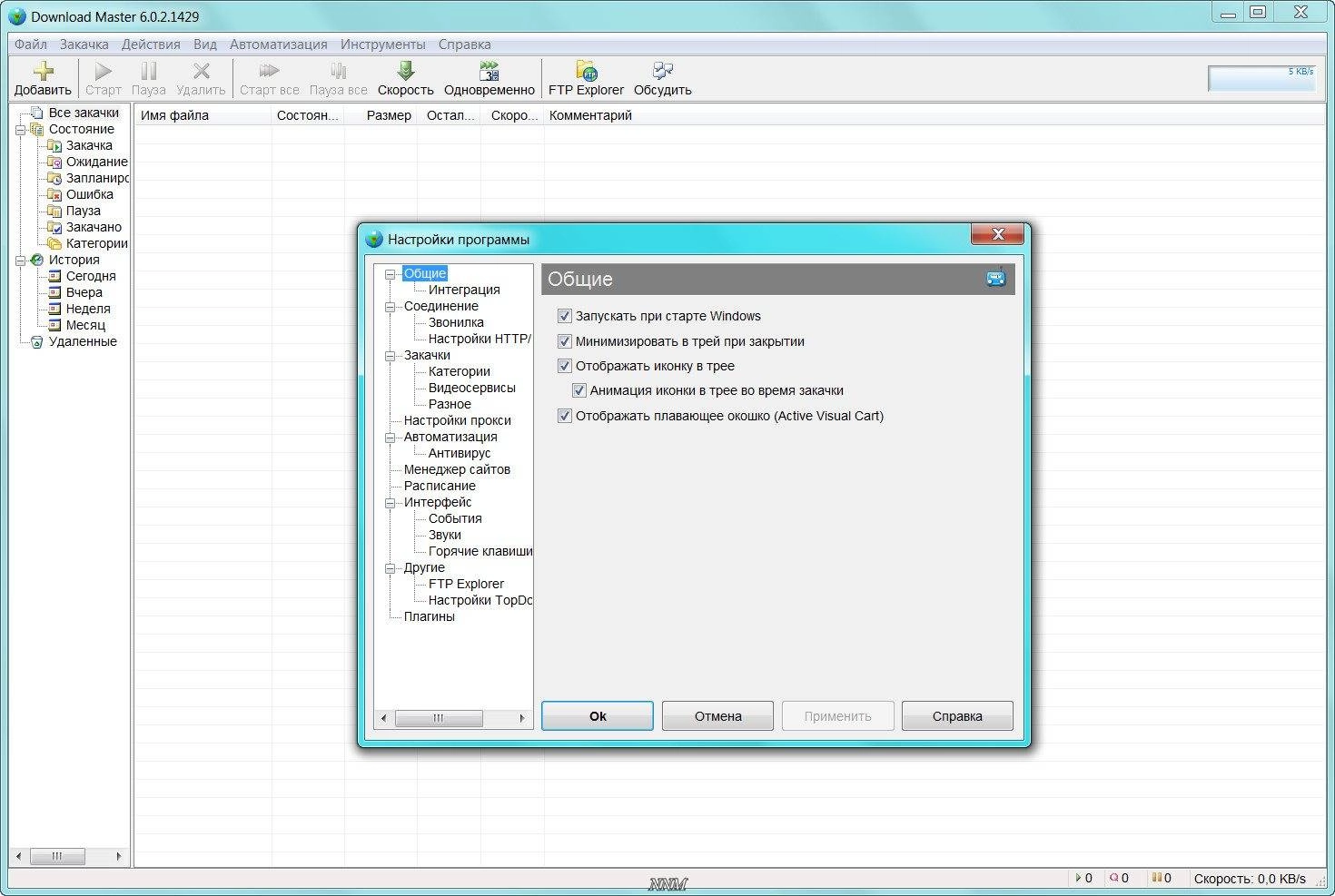This screenshot has height=896, width=1335.
Task: Collapse the Другие settings node
Action: pos(391,568)
